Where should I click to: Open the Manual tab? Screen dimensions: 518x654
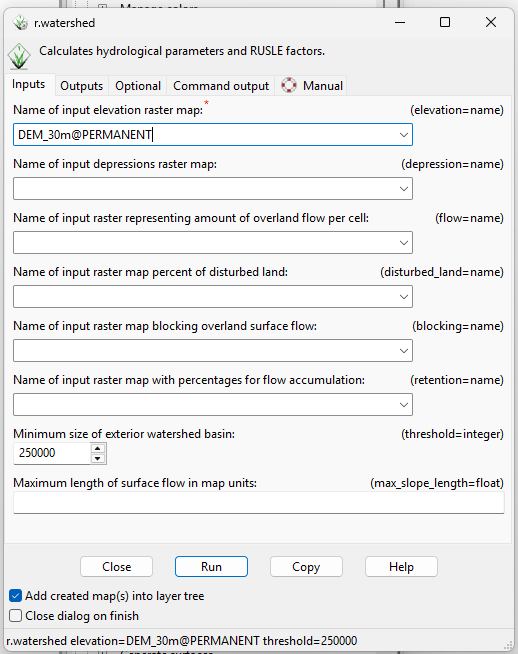pos(311,86)
